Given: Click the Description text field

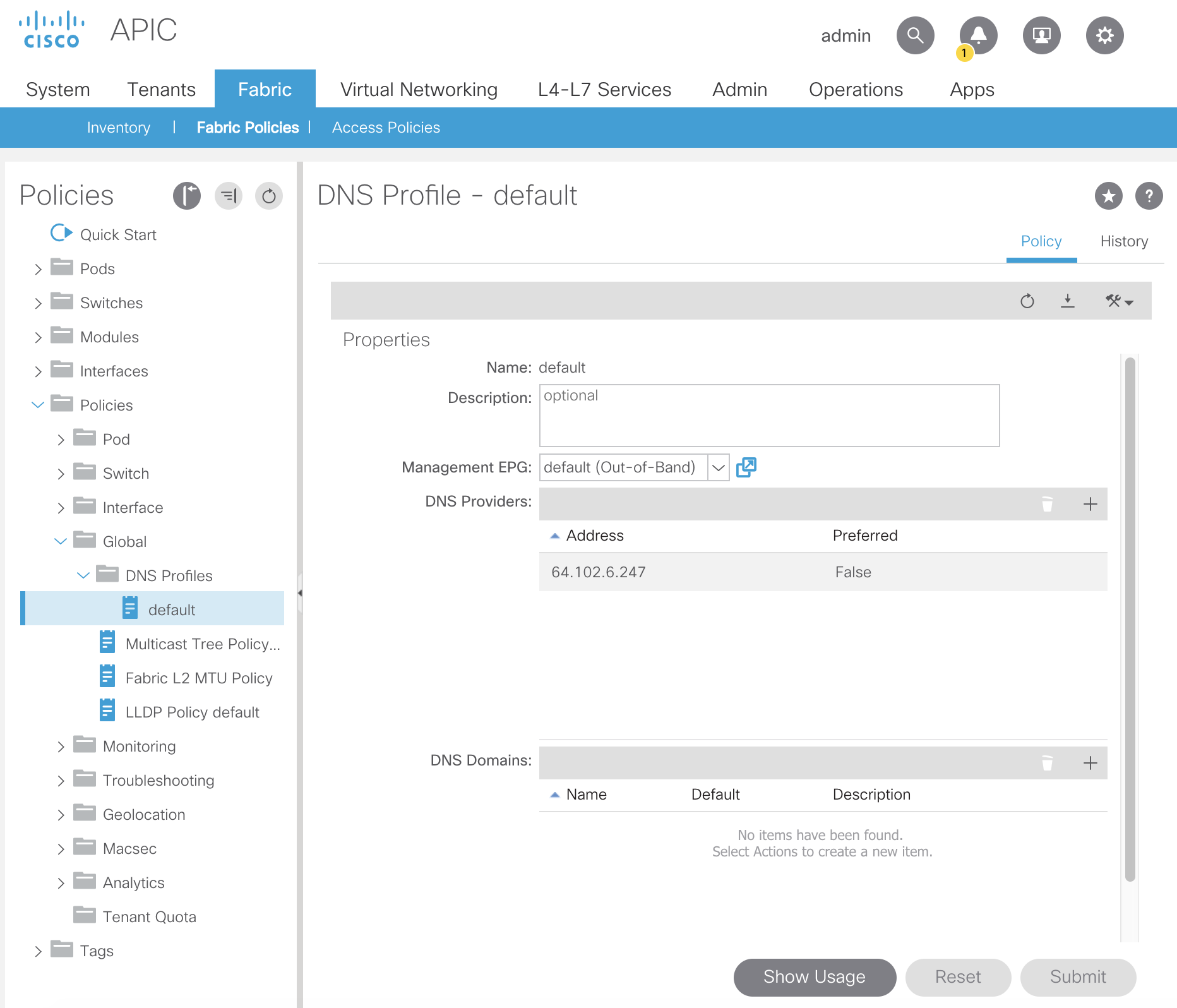Looking at the screenshot, I should [x=768, y=416].
